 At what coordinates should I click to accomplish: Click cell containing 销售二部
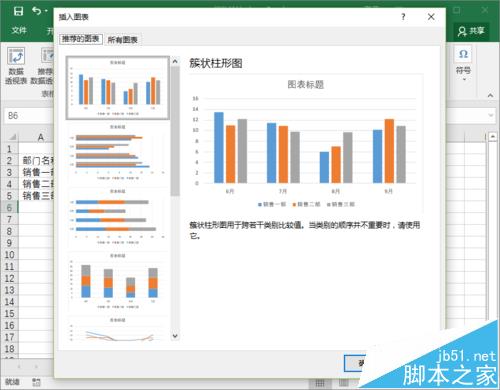[x=37, y=184]
